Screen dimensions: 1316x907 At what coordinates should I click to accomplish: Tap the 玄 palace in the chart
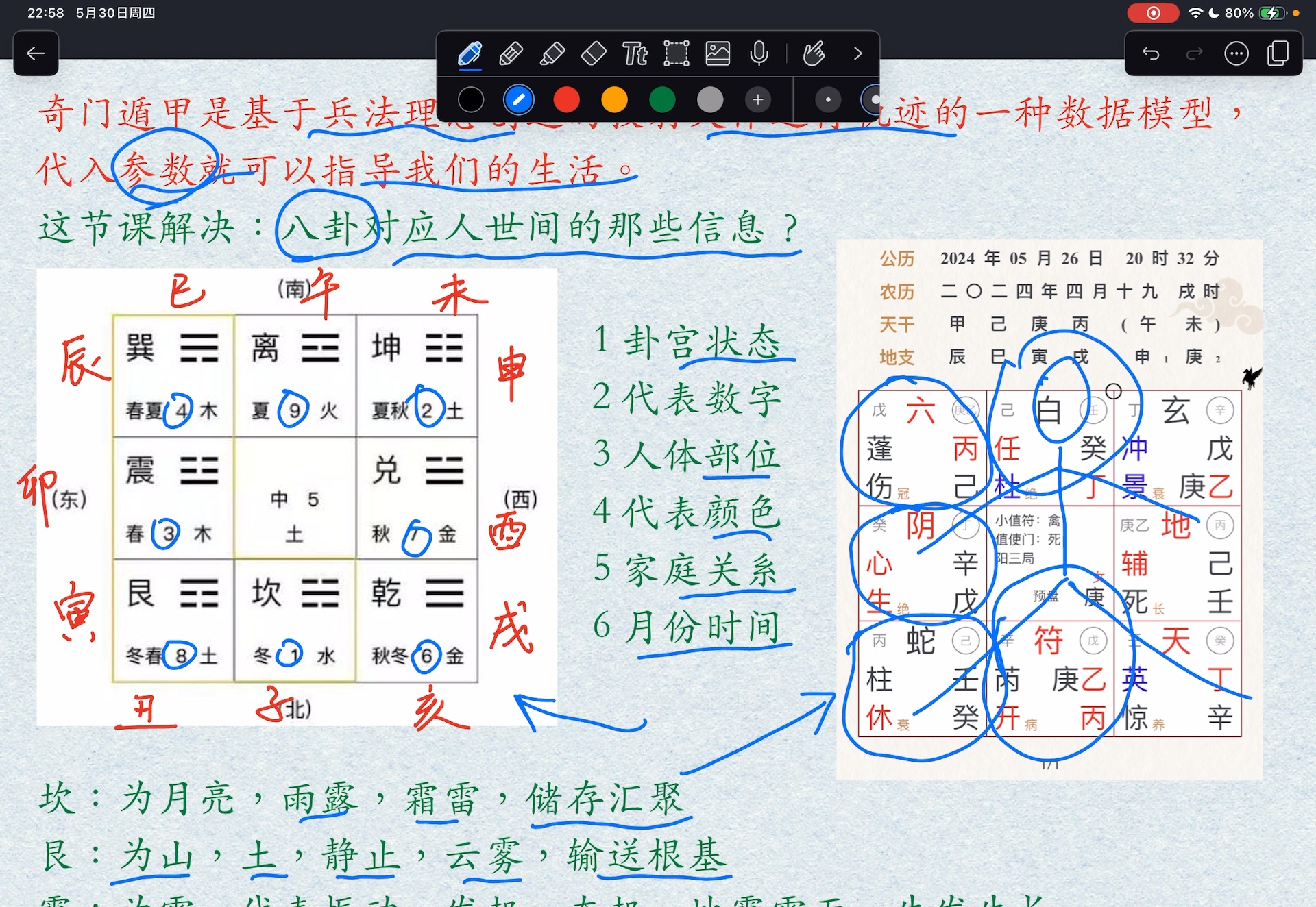[x=1178, y=448]
